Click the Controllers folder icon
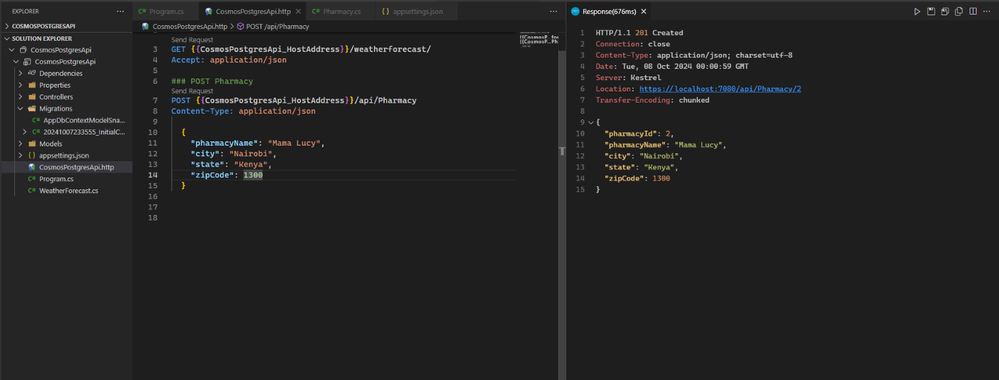The width and height of the screenshot is (999, 380). [x=32, y=97]
